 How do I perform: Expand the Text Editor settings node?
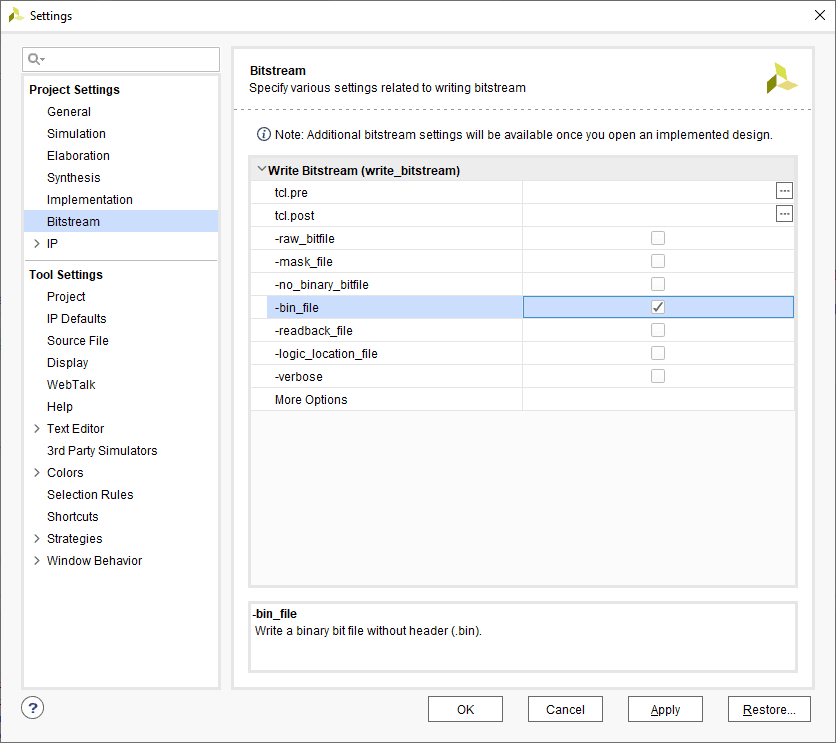[x=37, y=429]
